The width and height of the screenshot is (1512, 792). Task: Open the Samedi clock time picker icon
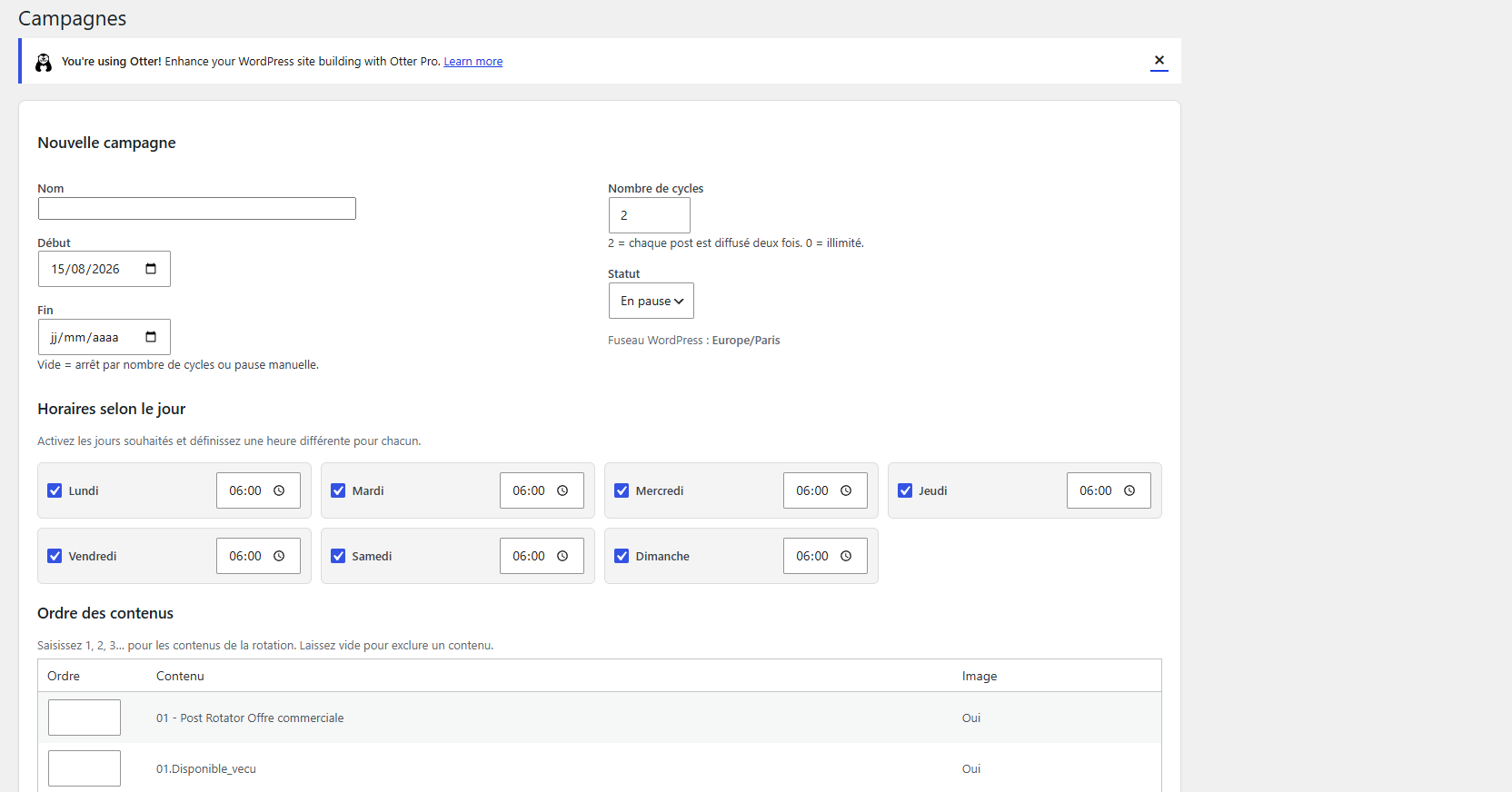point(562,556)
